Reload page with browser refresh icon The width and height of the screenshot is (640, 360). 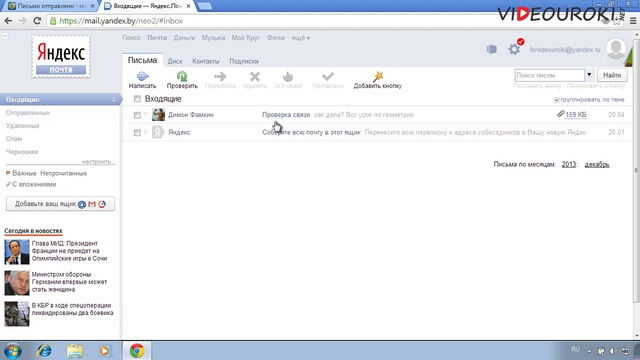[x=37, y=21]
